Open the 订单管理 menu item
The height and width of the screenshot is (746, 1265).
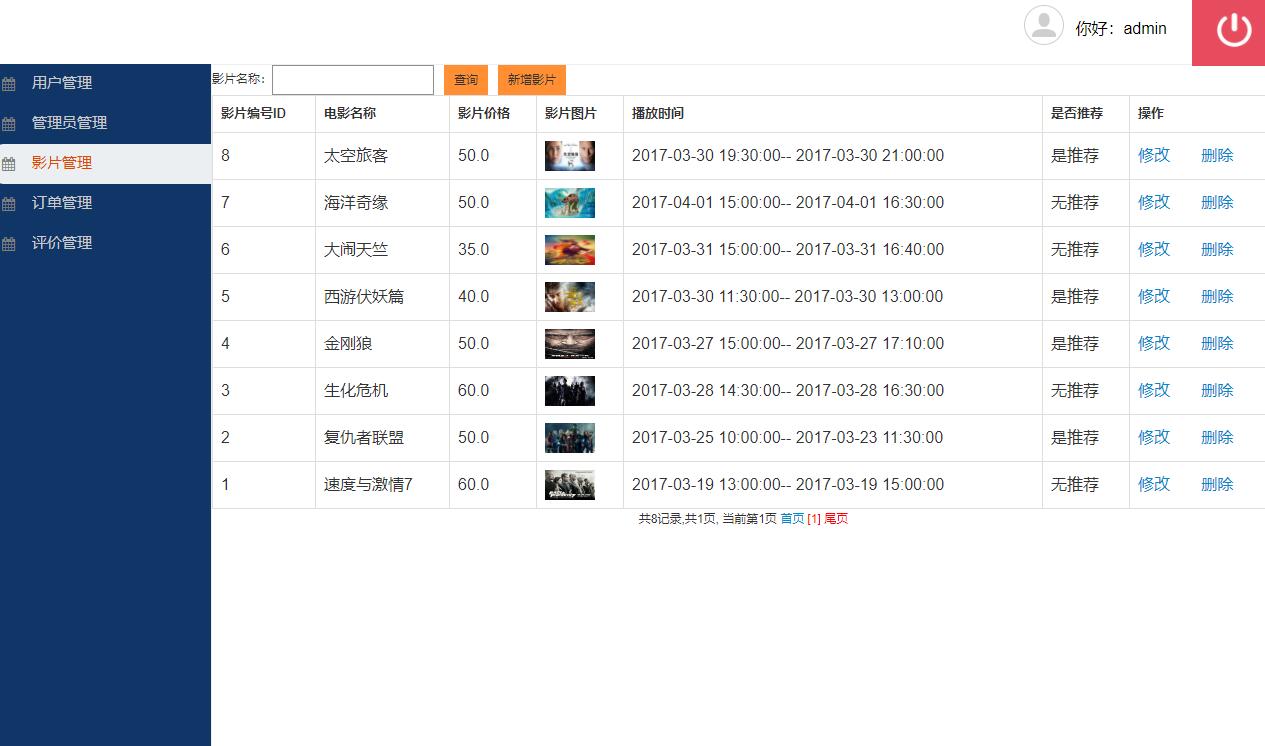[105, 203]
